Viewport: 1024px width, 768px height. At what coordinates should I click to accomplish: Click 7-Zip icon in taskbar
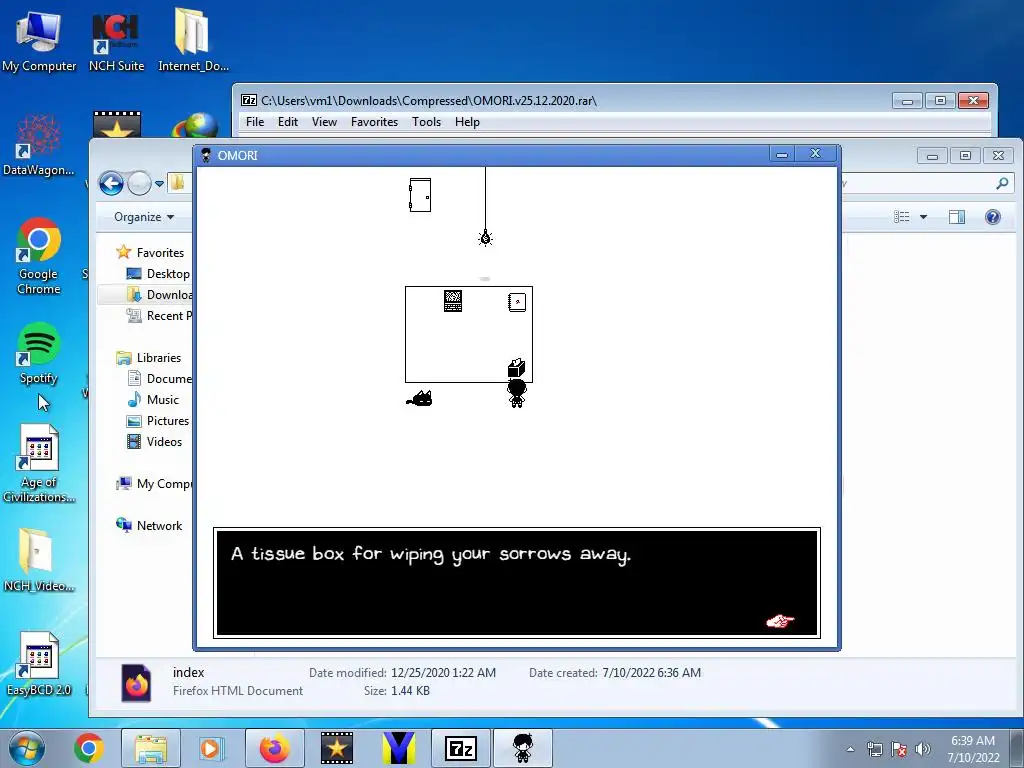click(460, 748)
